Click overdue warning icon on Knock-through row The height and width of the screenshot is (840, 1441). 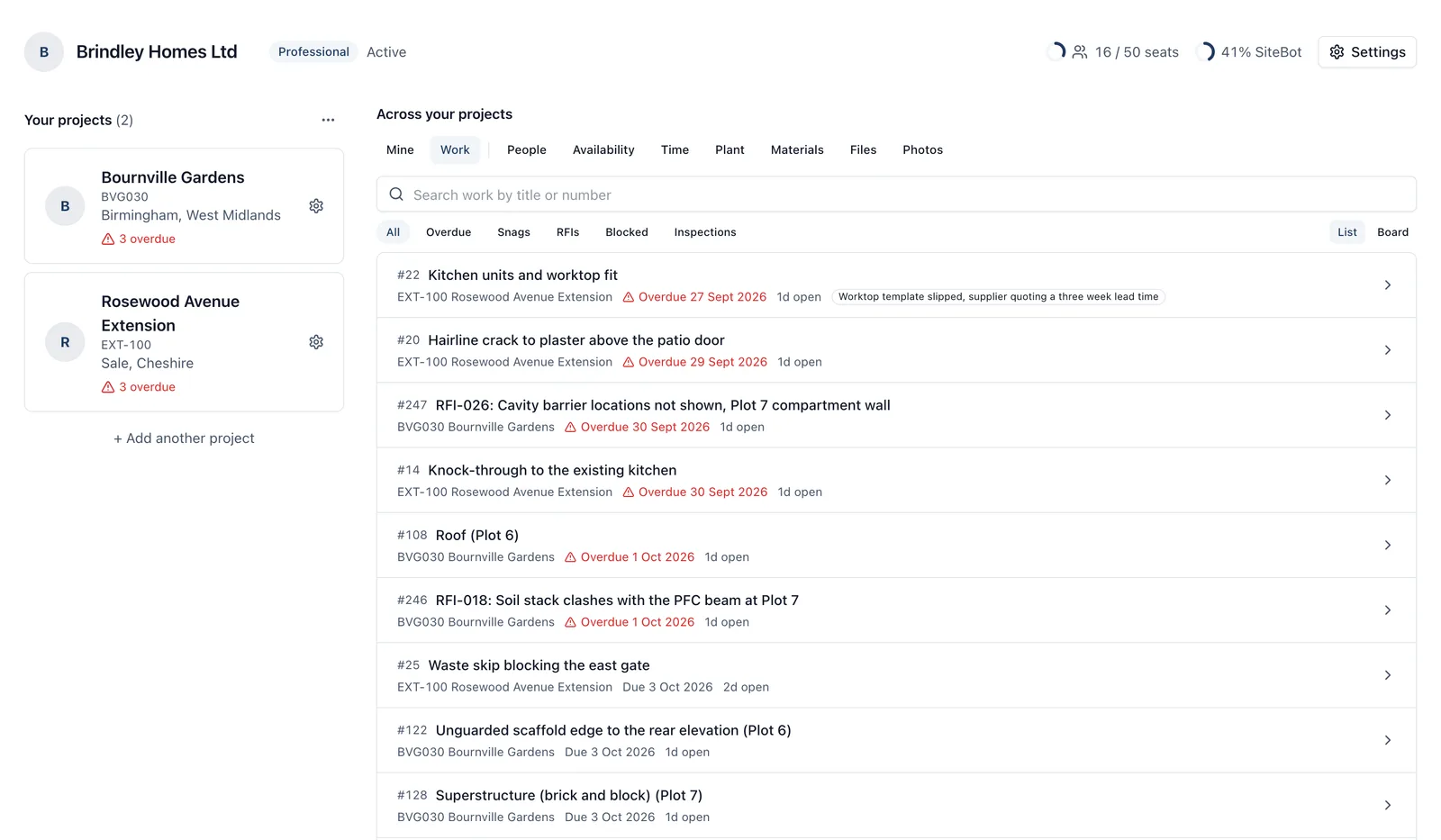pos(629,492)
